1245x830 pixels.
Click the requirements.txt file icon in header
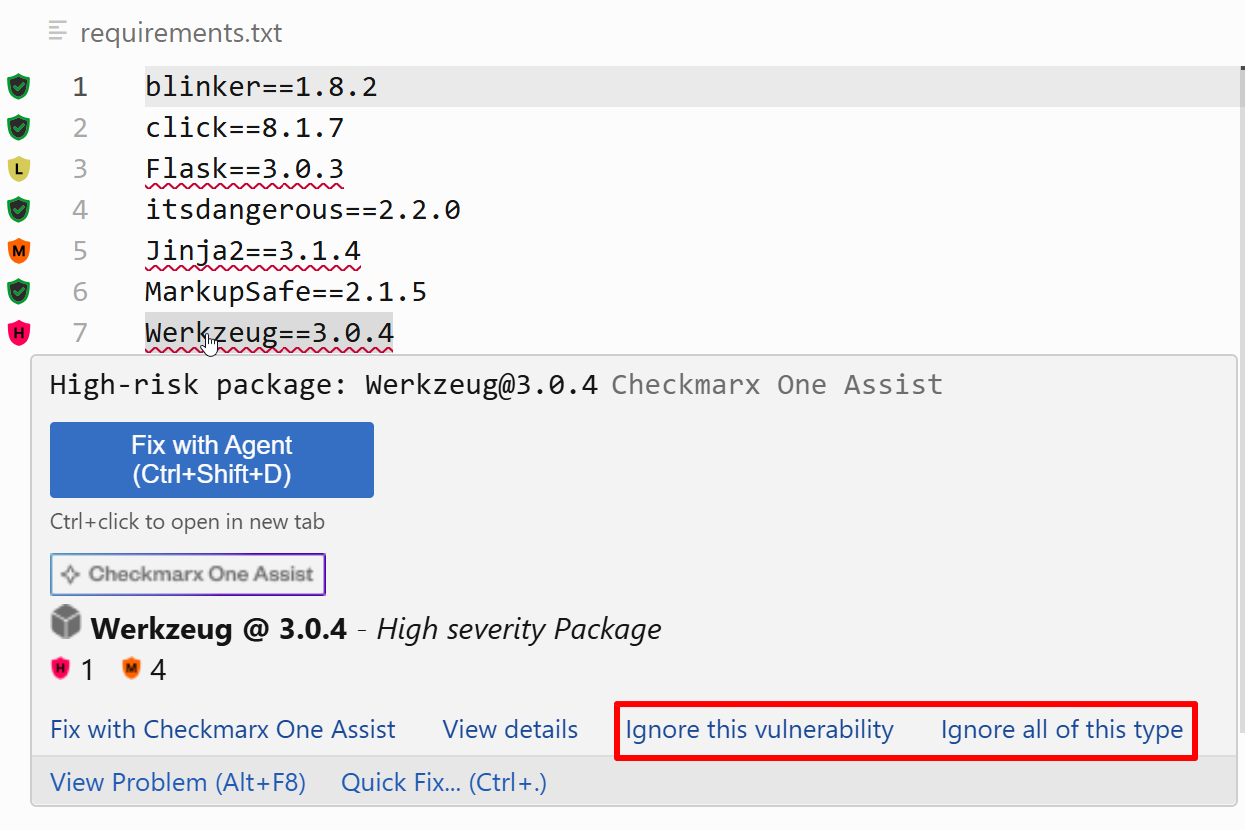[x=58, y=32]
